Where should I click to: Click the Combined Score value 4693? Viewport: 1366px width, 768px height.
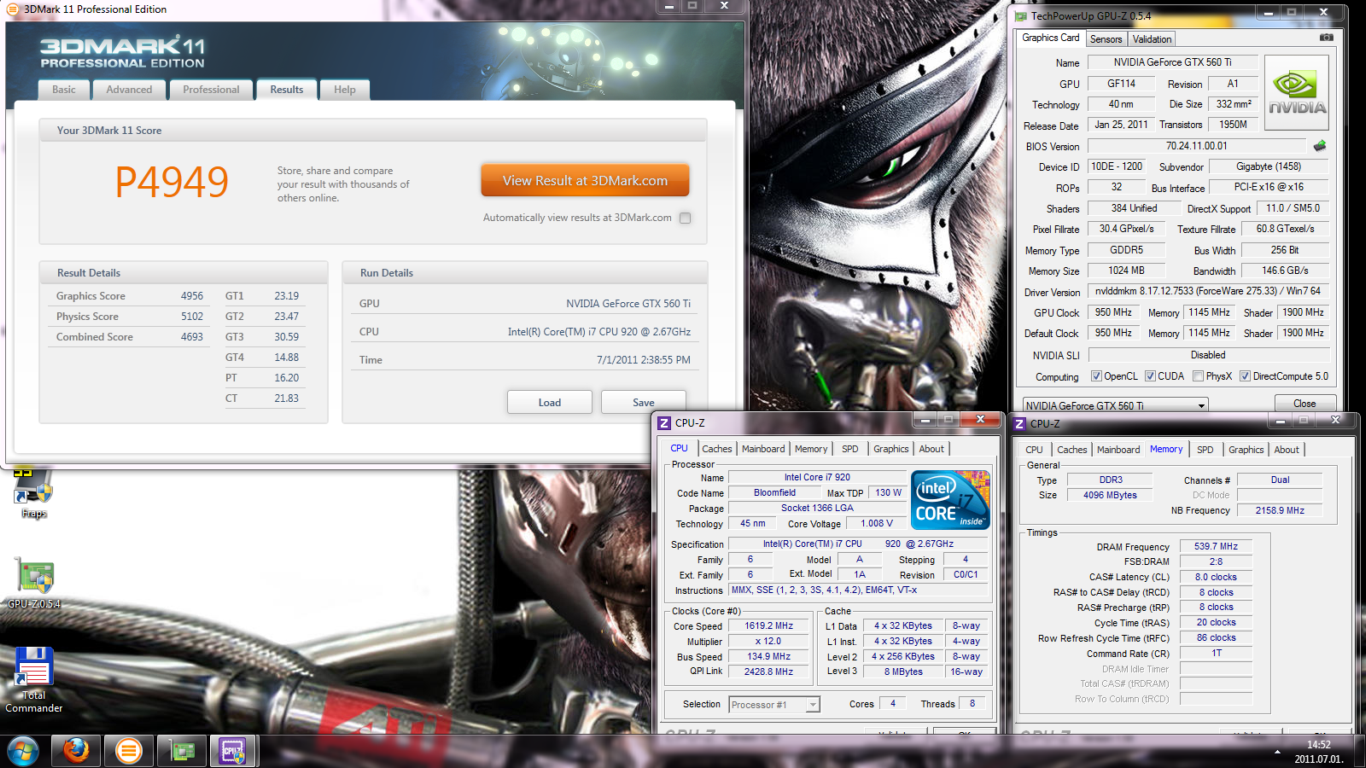point(192,337)
